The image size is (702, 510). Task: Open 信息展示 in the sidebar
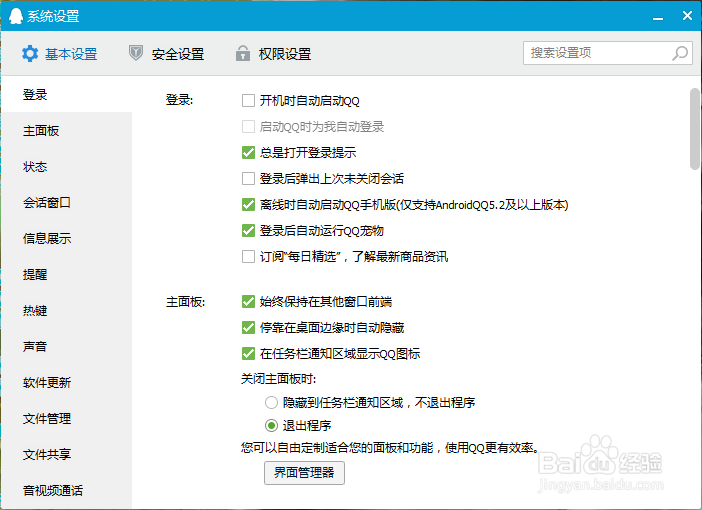(66, 239)
